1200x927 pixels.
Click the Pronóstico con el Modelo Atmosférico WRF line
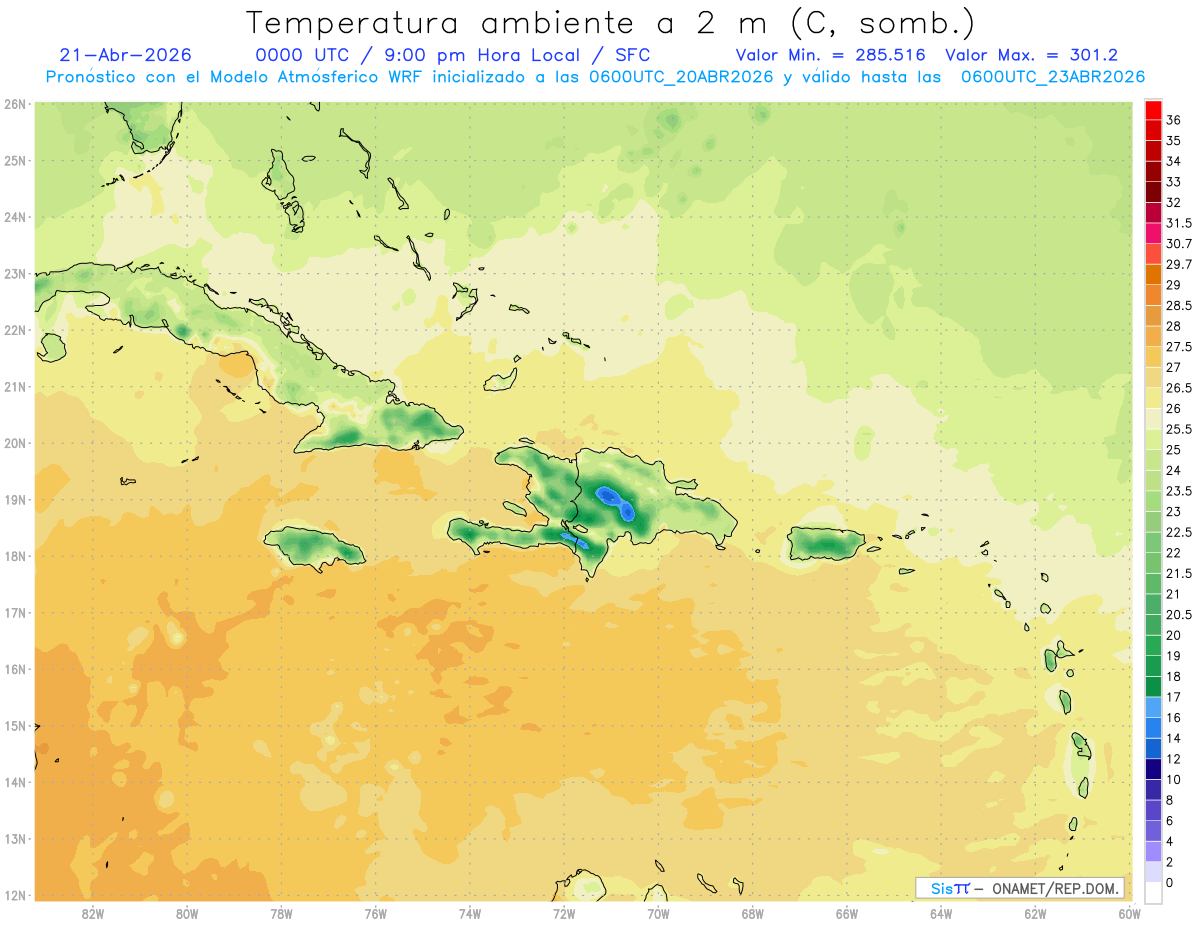pos(595,76)
